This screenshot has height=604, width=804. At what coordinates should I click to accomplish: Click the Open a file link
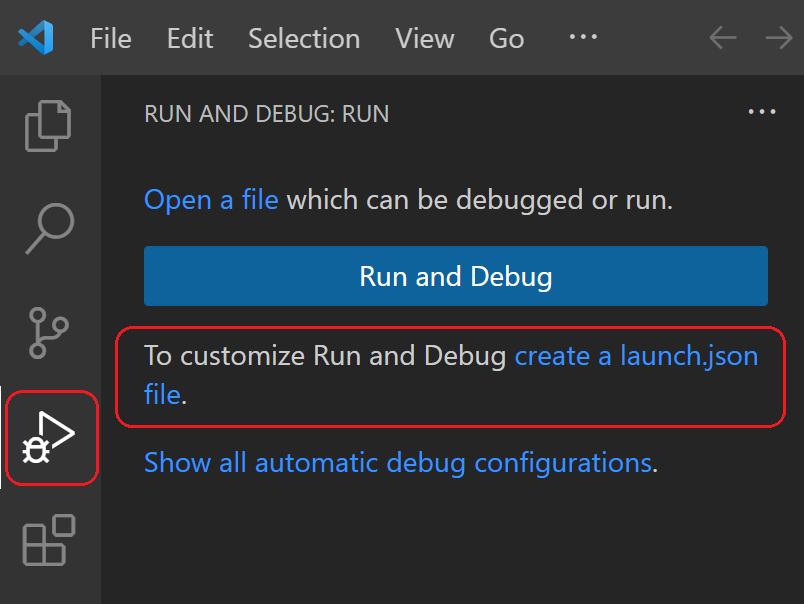pos(211,200)
